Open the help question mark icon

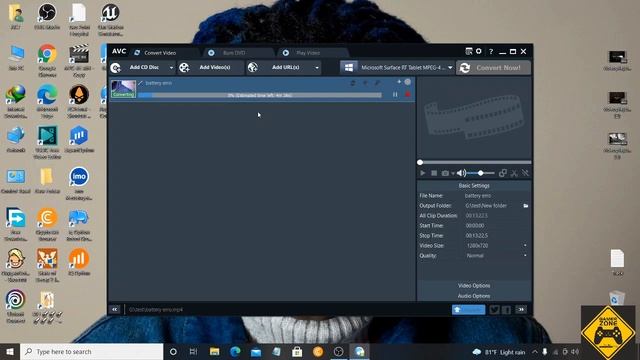point(491,51)
